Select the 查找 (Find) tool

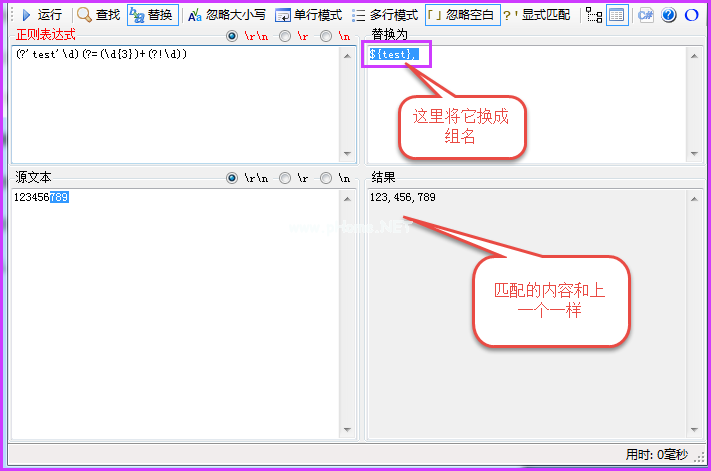98,15
